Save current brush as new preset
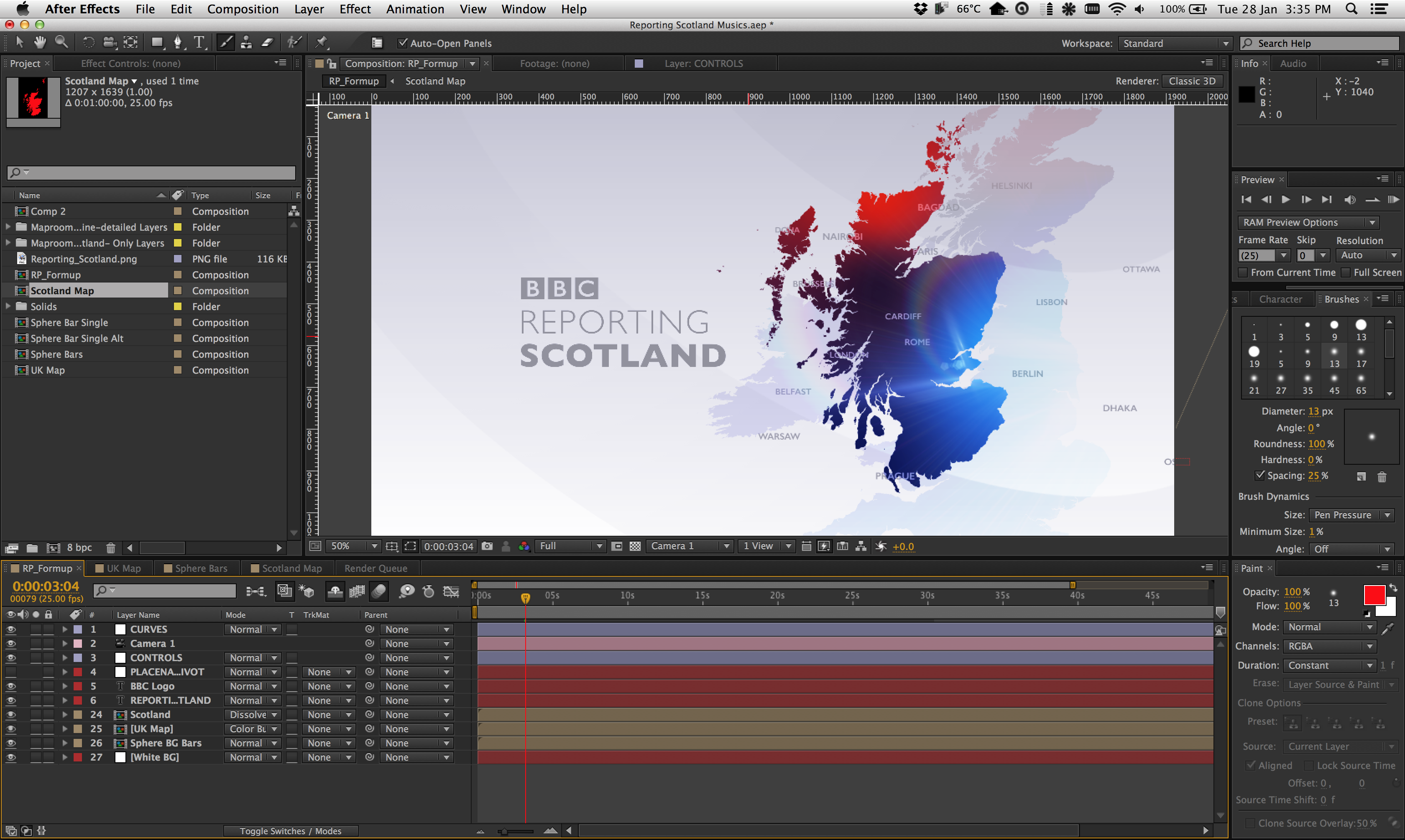The height and width of the screenshot is (840, 1405). 1361,476
